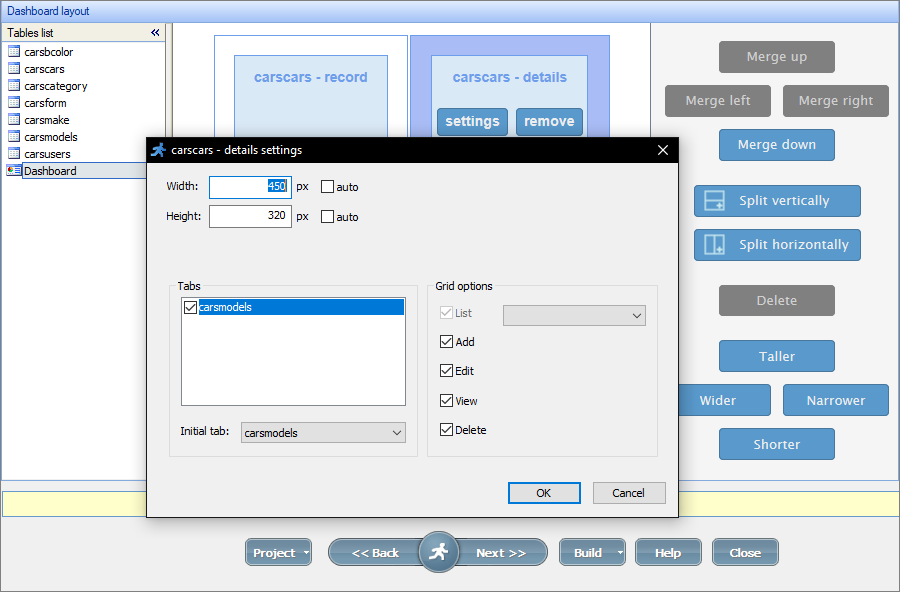The height and width of the screenshot is (592, 900).
Task: Click the carsusers table icon
Action: click(x=16, y=153)
